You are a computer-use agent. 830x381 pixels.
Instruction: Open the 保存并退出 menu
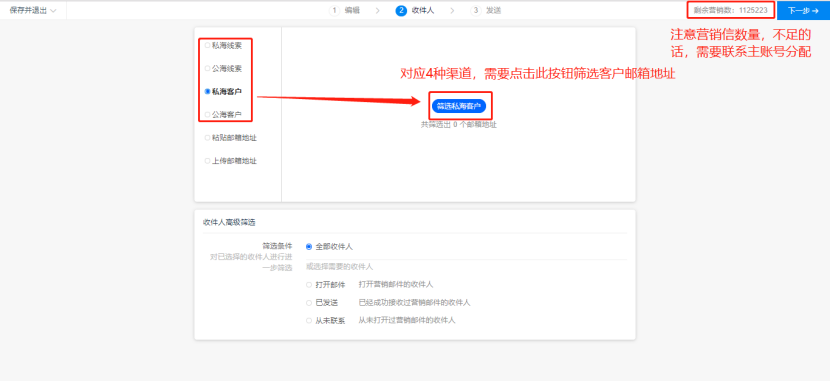point(33,11)
